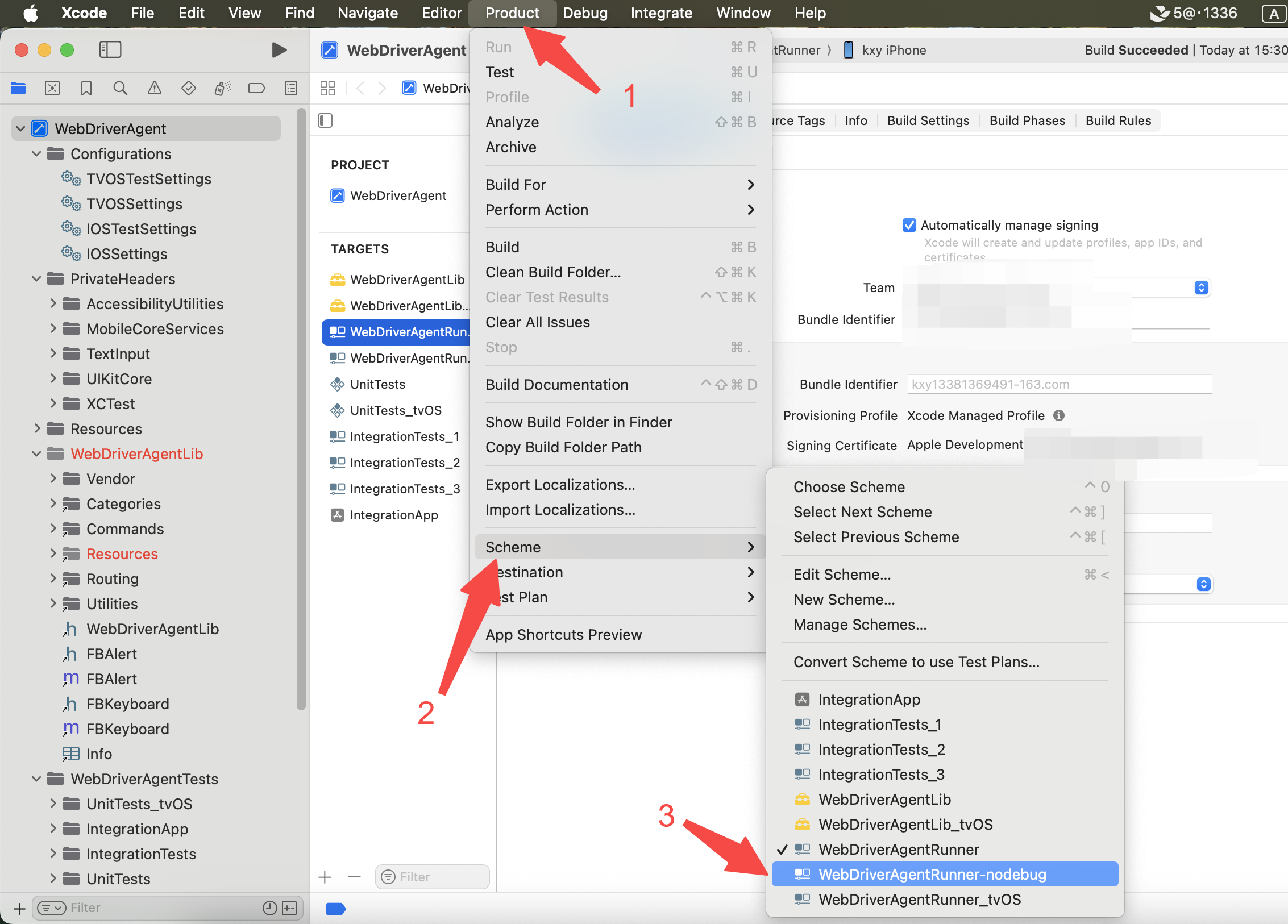Switch to Build Settings tab

point(928,120)
